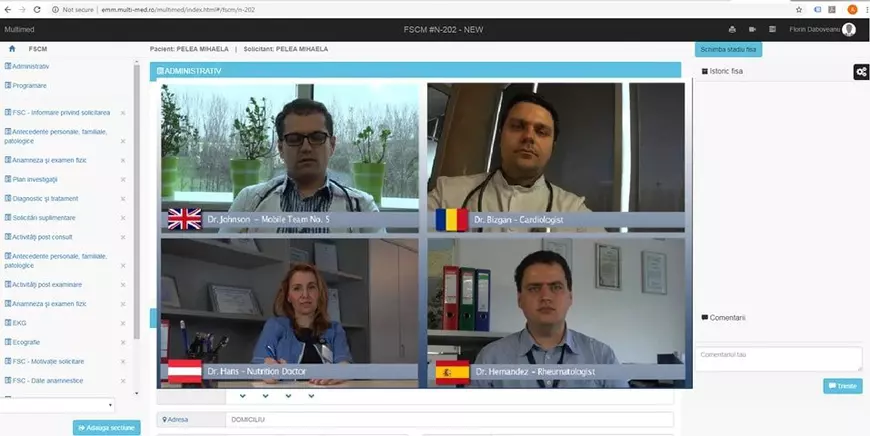Click the sidebar scroll-down arrow
This screenshot has height=436, width=870.
136,393
